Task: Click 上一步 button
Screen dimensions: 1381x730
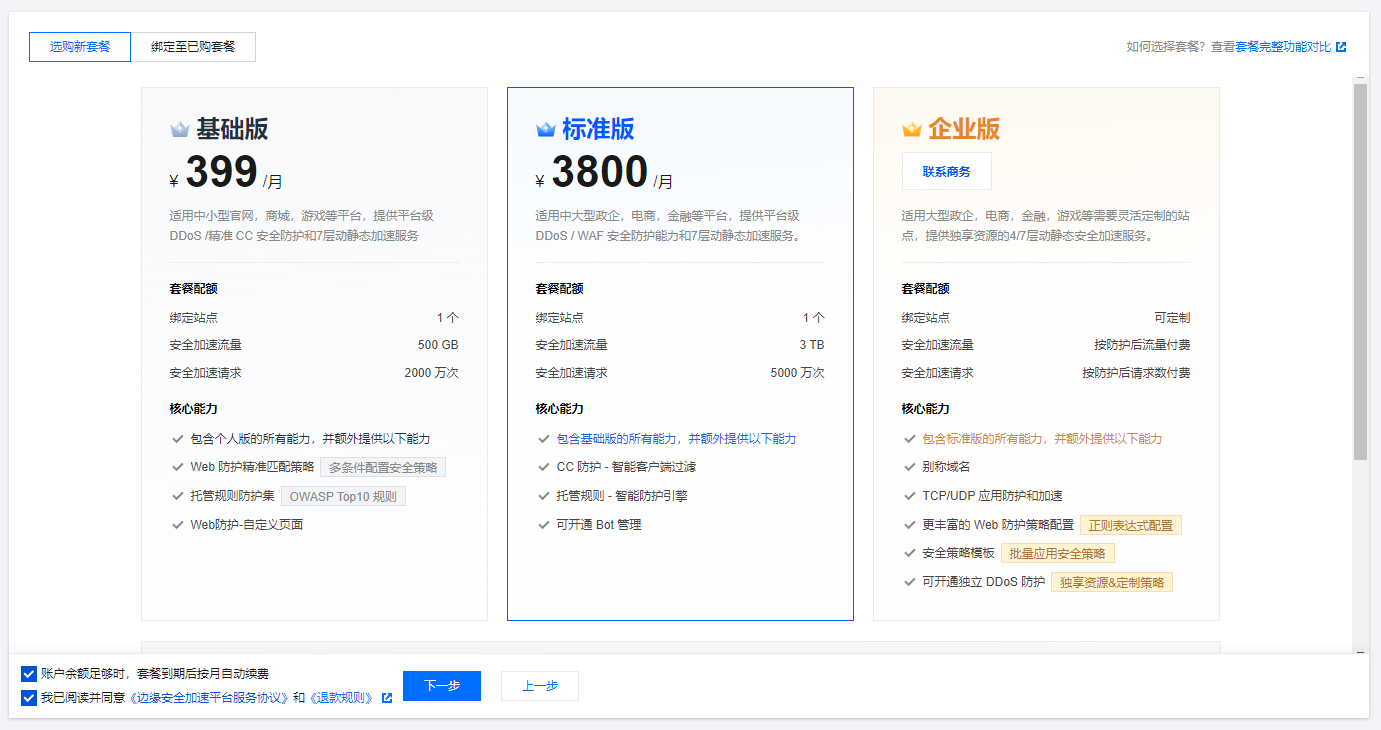Action: click(x=540, y=686)
